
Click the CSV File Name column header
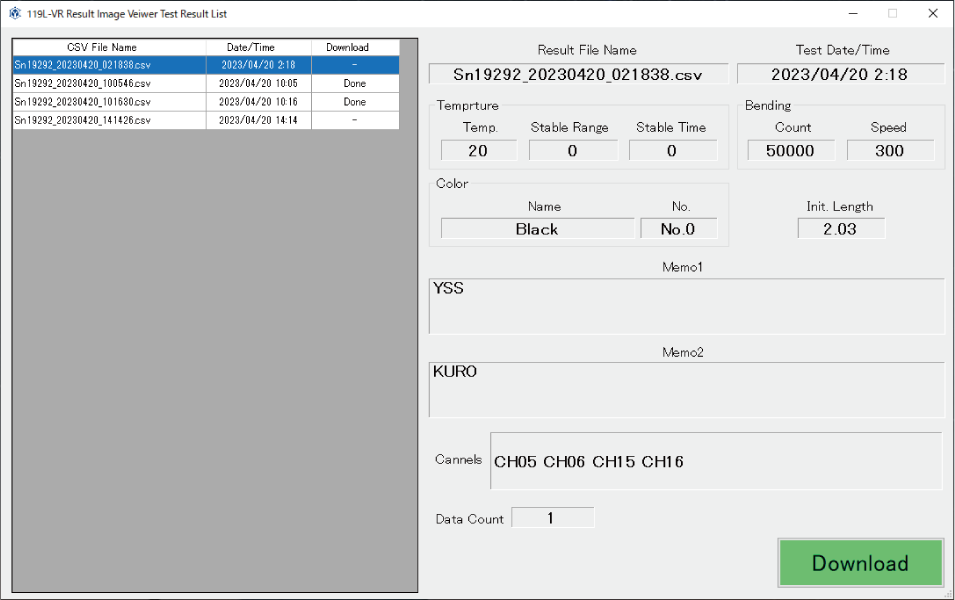coord(109,47)
